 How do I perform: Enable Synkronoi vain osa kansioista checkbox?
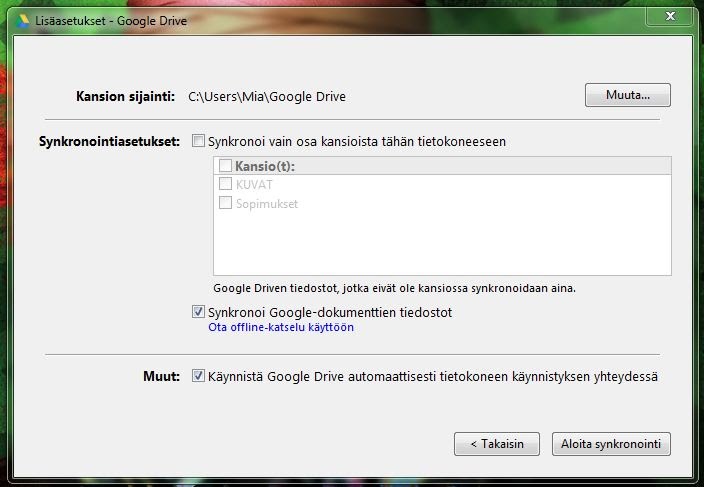(198, 141)
